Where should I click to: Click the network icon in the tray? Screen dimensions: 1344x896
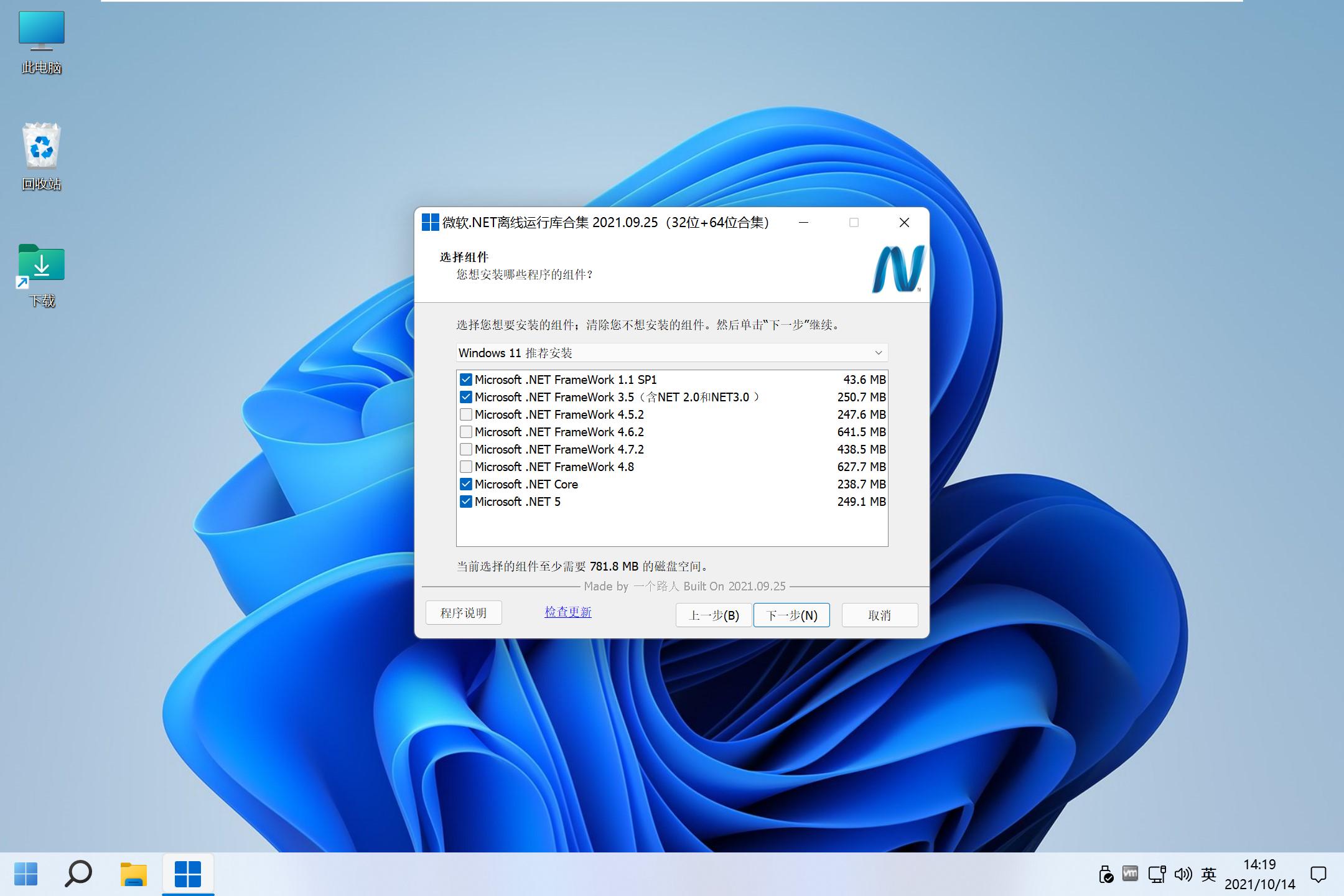1156,874
